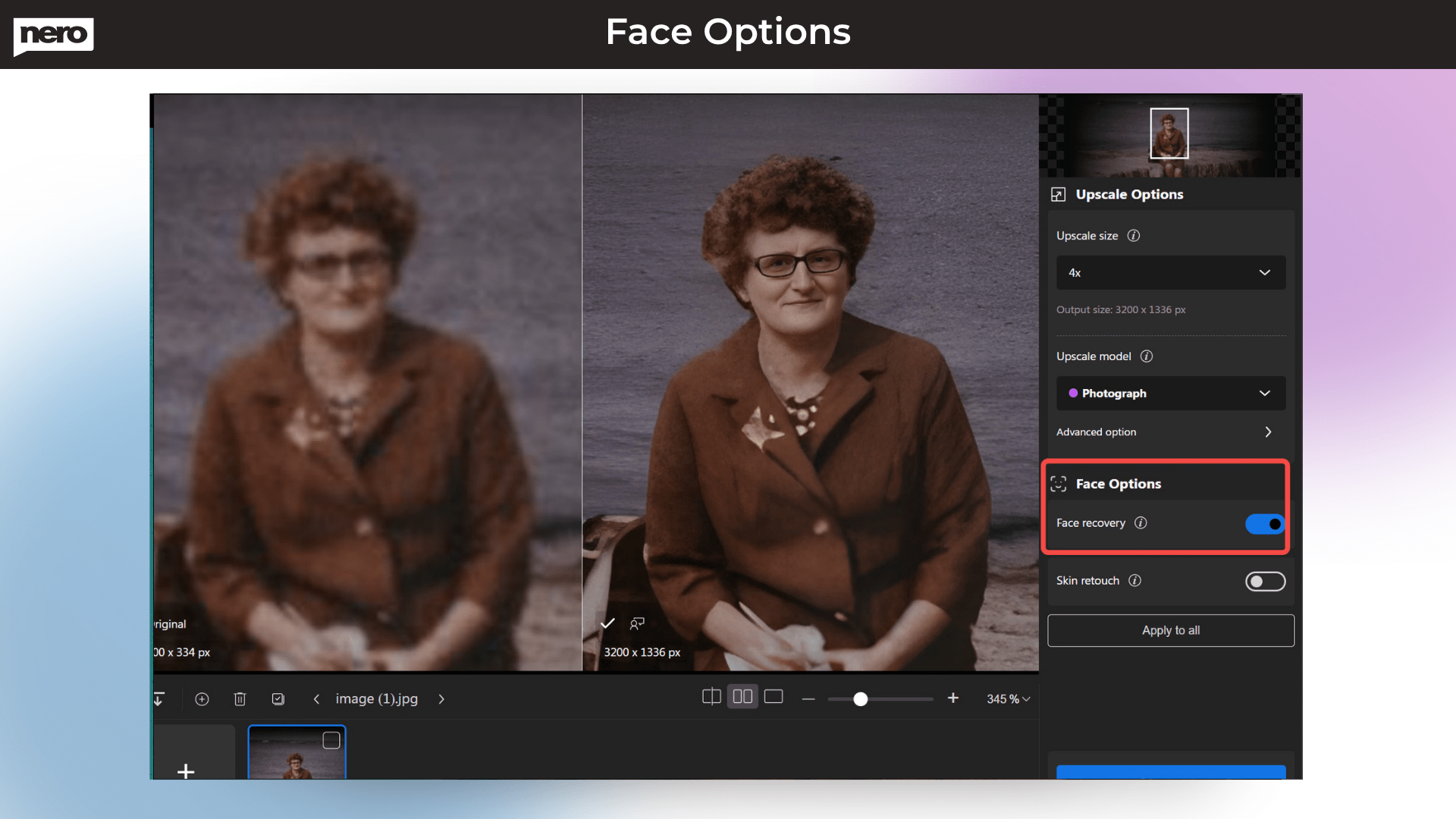Click the add image plus icon
Image resolution: width=1456 pixels, height=819 pixels.
(x=202, y=698)
